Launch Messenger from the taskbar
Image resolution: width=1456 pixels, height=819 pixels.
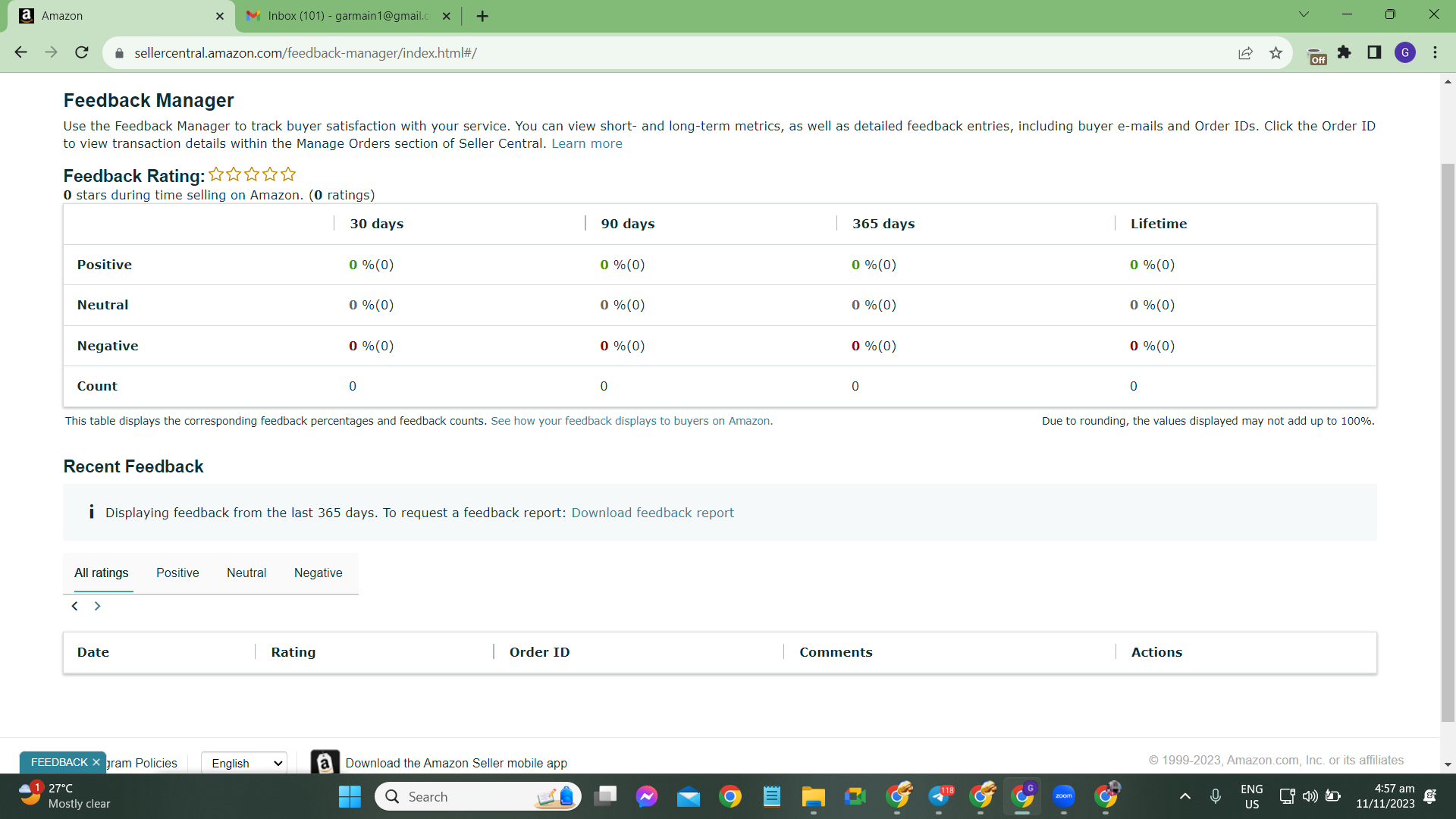click(647, 796)
